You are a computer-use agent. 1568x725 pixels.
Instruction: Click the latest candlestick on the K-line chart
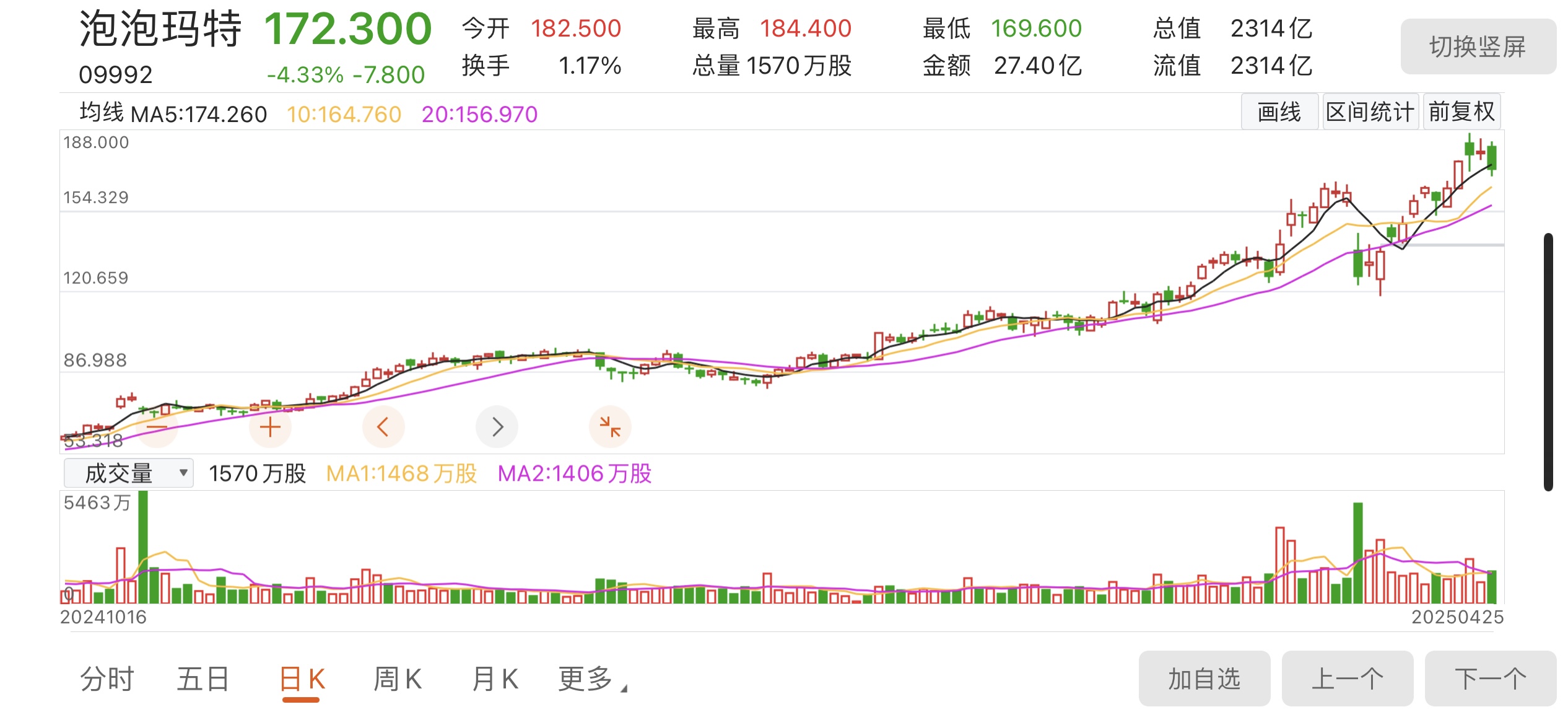pos(1492,158)
